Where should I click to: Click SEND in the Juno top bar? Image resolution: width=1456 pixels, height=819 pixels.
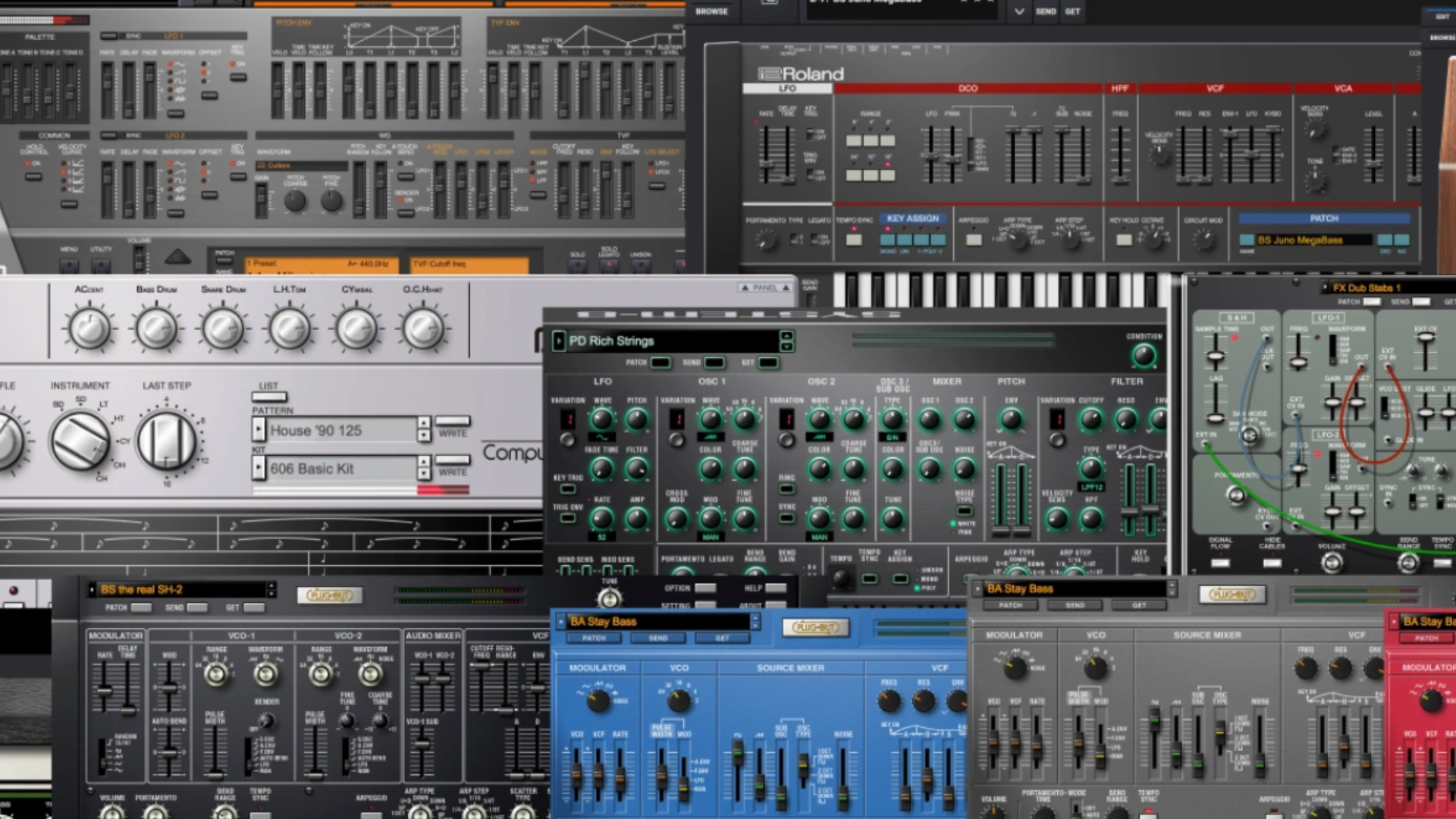pos(1046,11)
